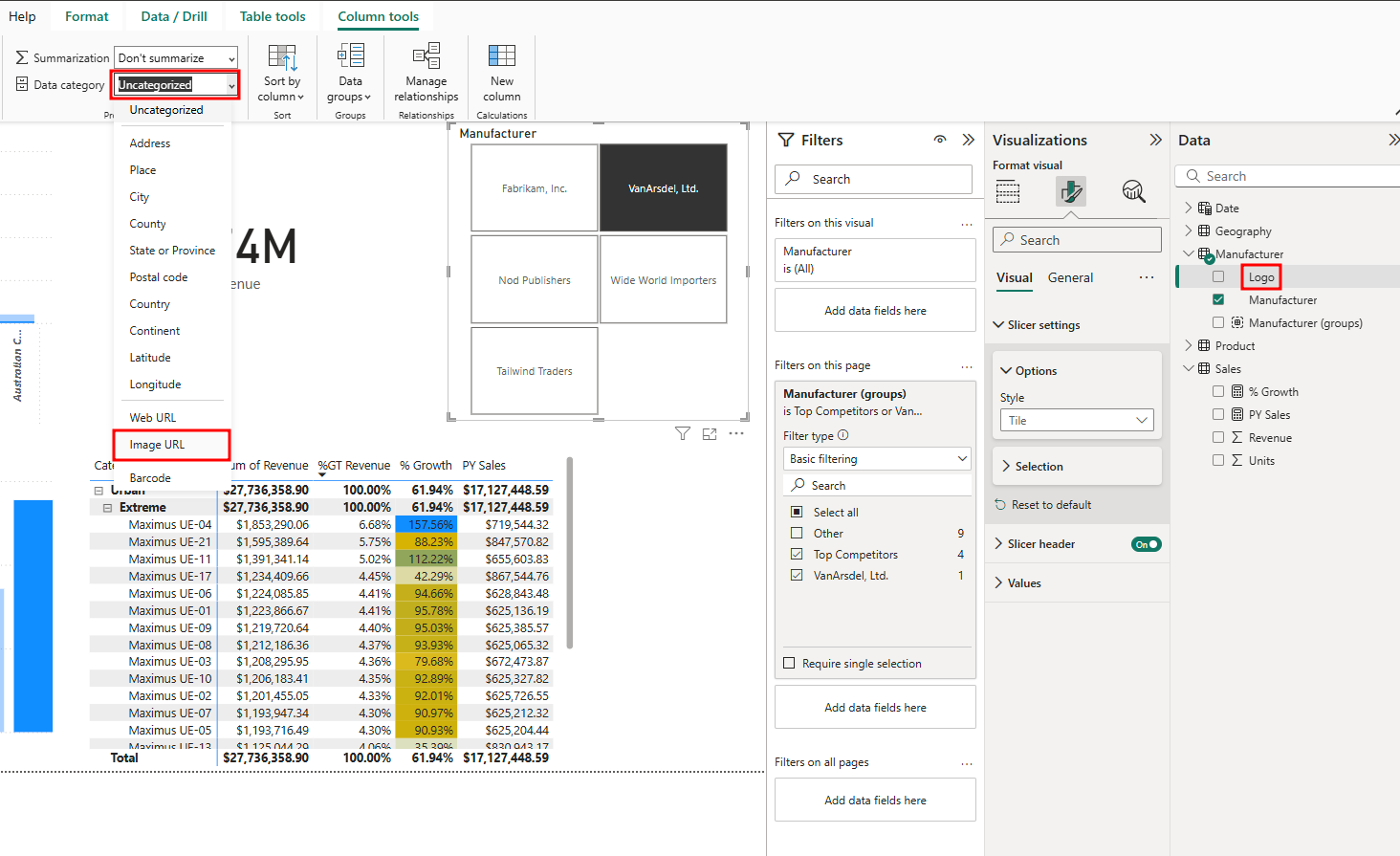Image resolution: width=1400 pixels, height=856 pixels.
Task: Open the Basic filtering dropdown
Action: tap(877, 459)
